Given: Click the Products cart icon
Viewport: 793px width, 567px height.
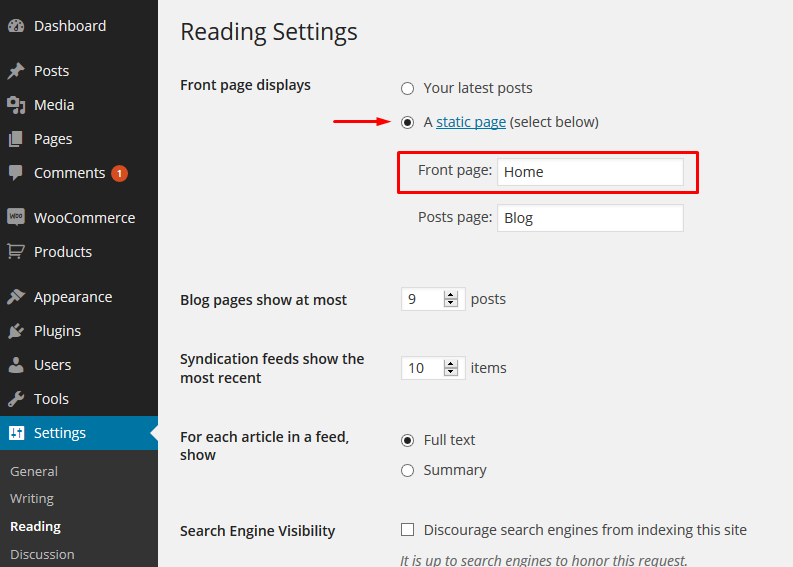Looking at the screenshot, I should [16, 252].
